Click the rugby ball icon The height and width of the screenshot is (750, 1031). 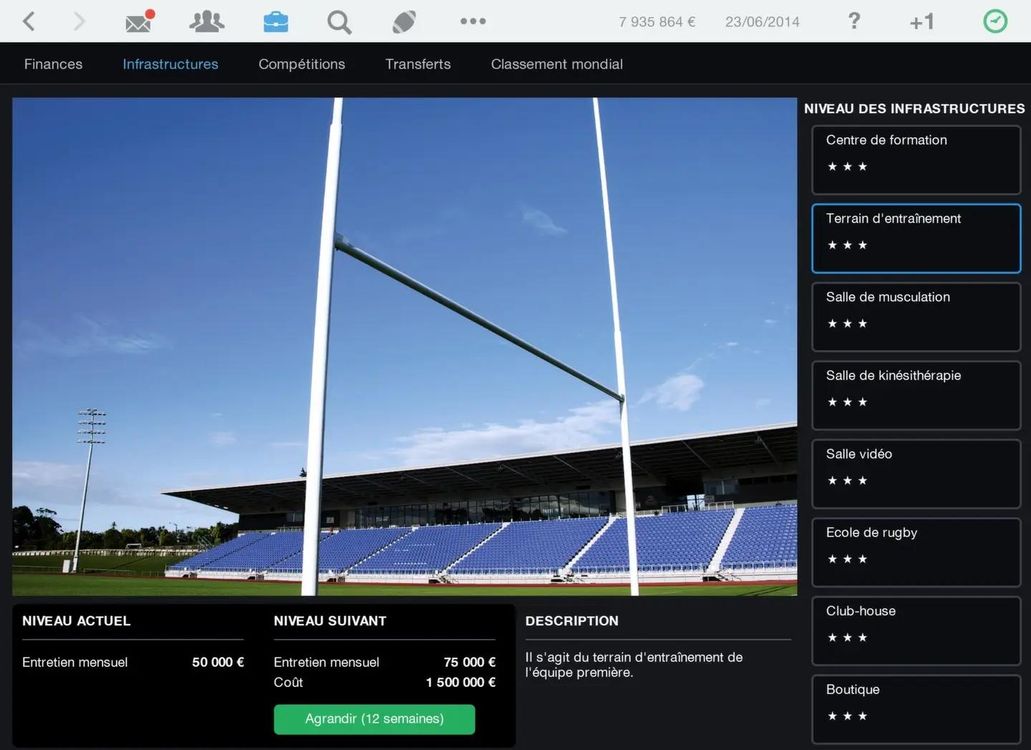point(404,21)
